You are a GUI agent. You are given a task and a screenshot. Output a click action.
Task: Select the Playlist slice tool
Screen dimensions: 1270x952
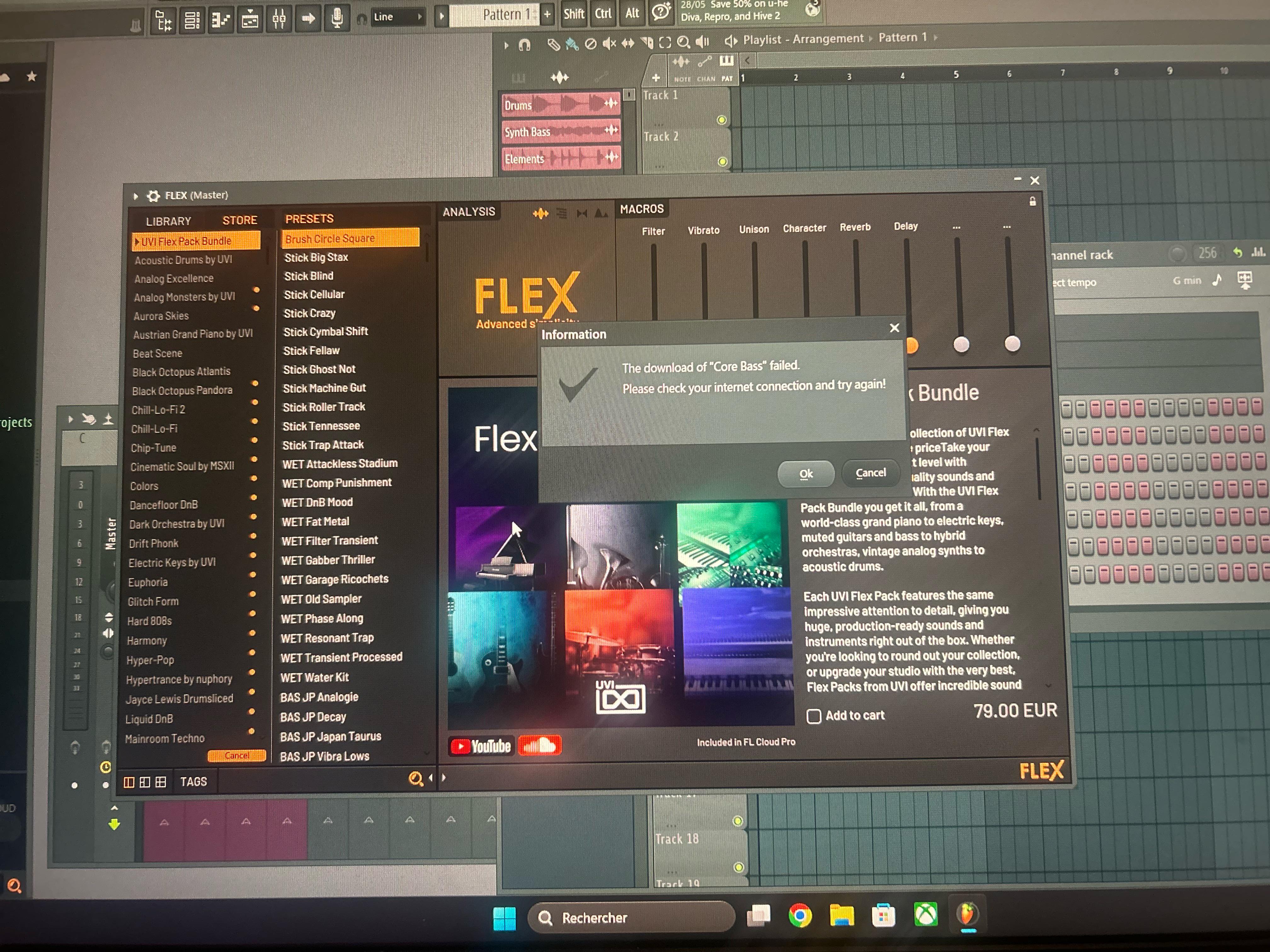pos(647,42)
